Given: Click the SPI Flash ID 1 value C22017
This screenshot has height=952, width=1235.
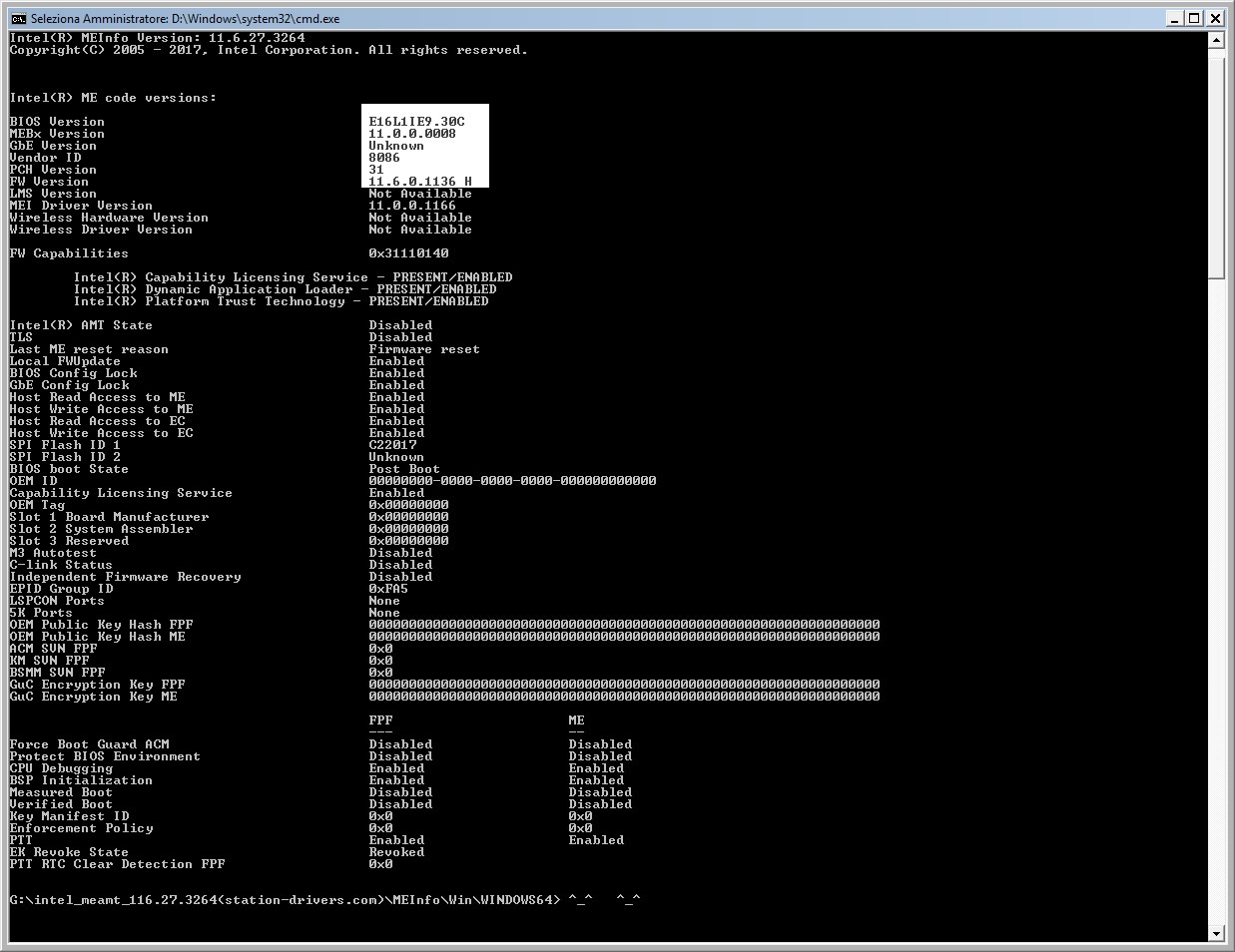Looking at the screenshot, I should [x=392, y=445].
